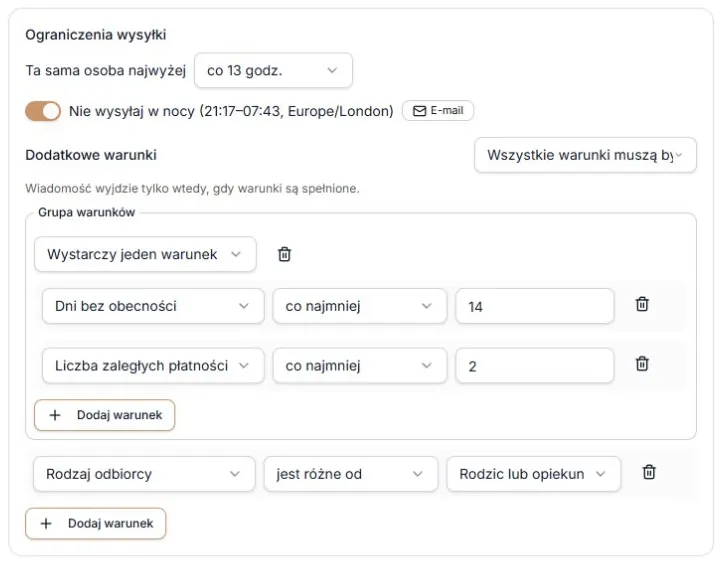This screenshot has width=721, height=565.
Task: Open the Rodzaj odbiorcy dropdown
Action: point(144,474)
